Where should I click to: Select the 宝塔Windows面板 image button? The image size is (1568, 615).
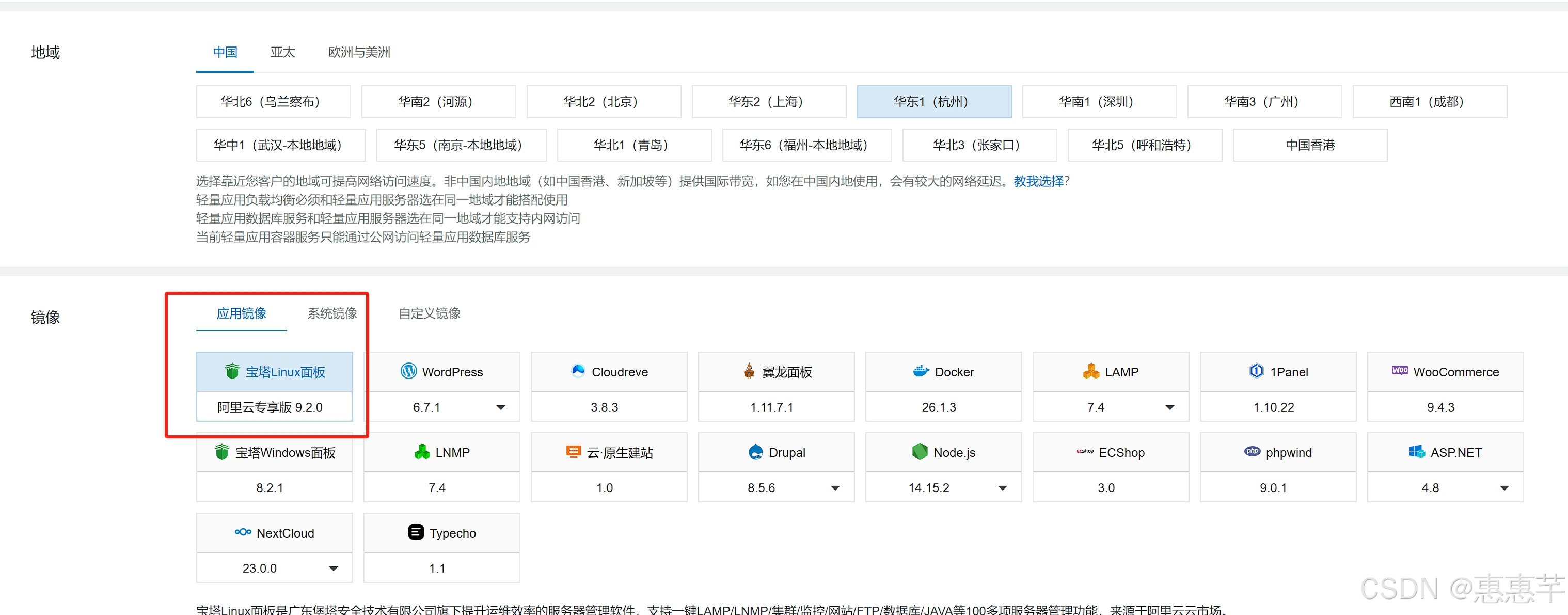(x=275, y=452)
